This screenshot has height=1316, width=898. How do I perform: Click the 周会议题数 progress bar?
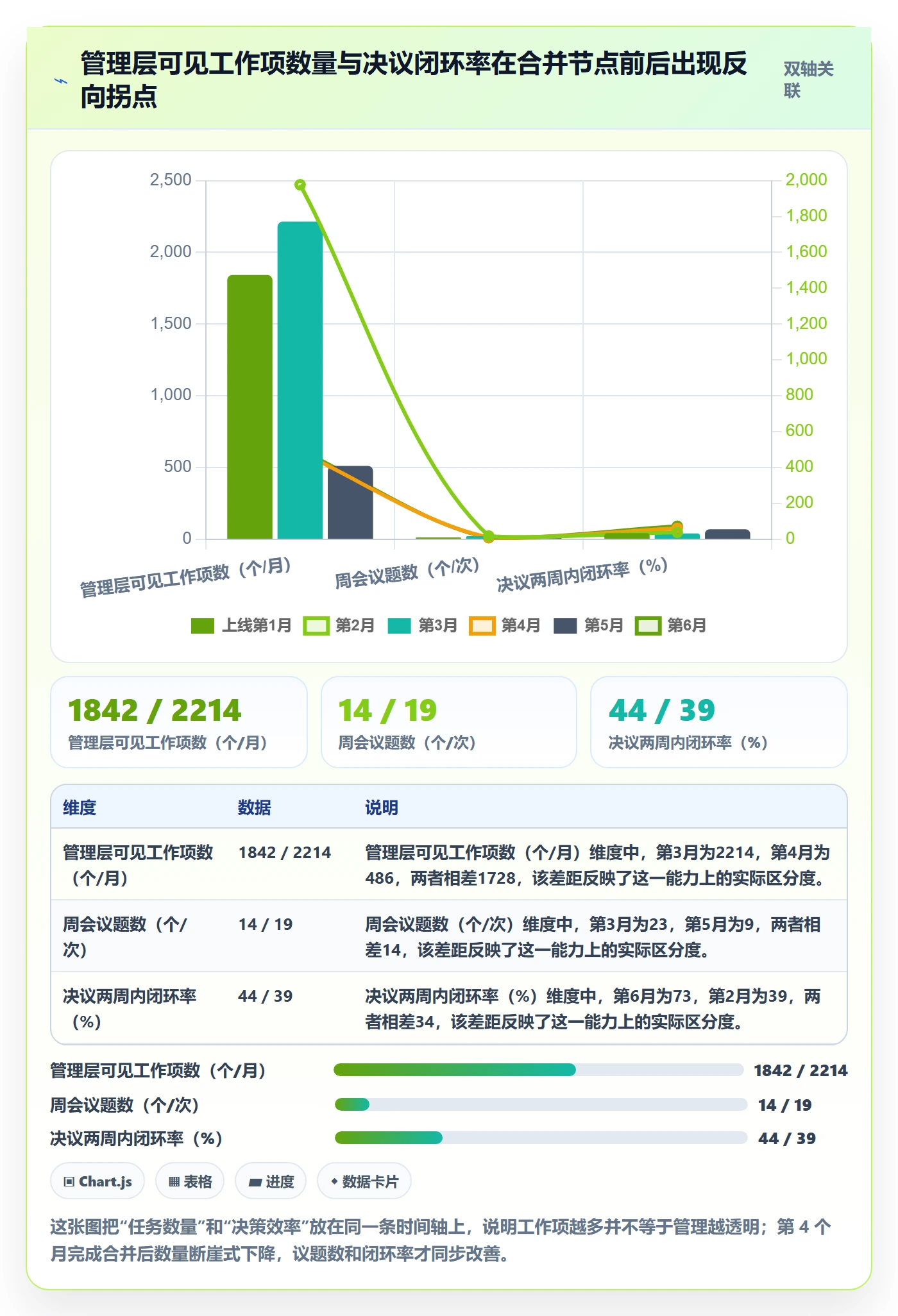click(x=541, y=1104)
